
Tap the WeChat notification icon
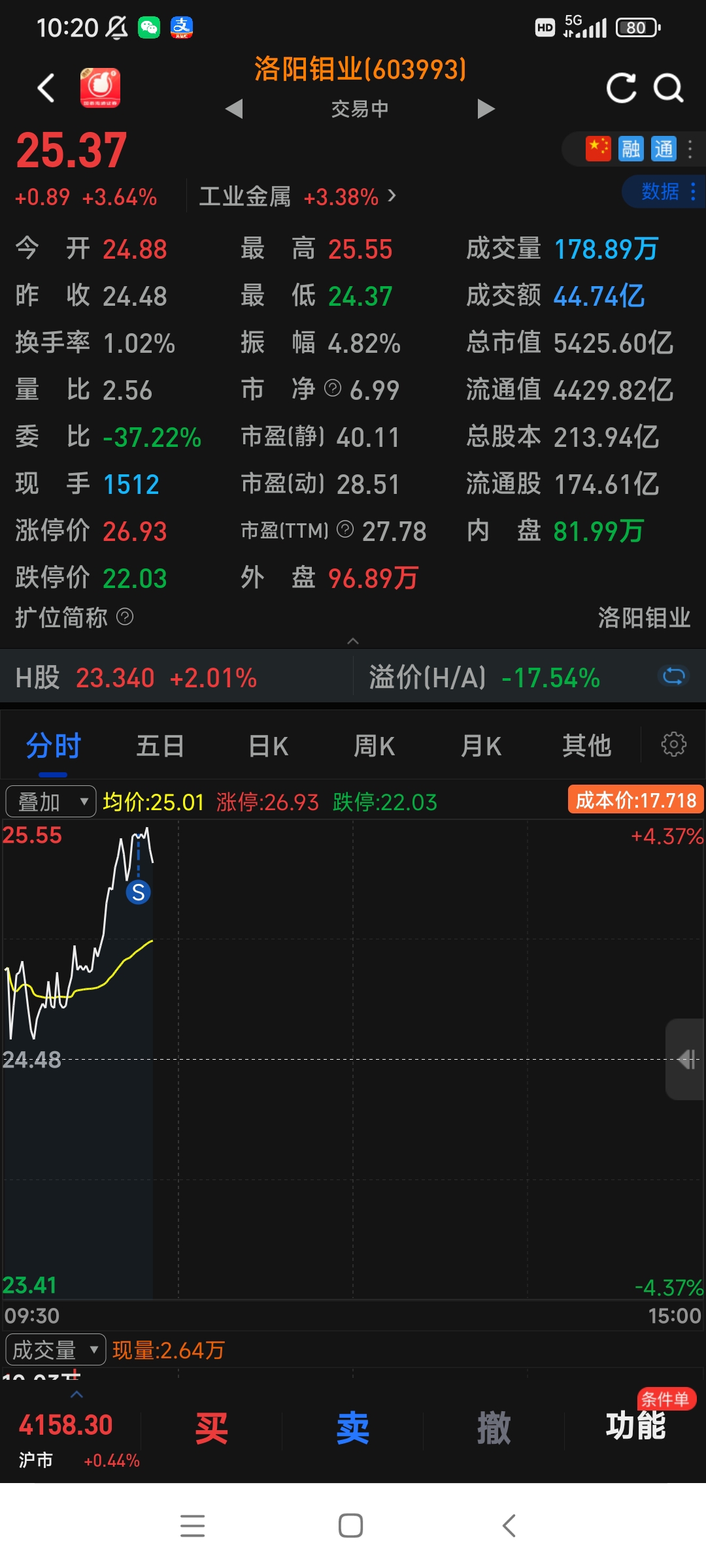[149, 27]
